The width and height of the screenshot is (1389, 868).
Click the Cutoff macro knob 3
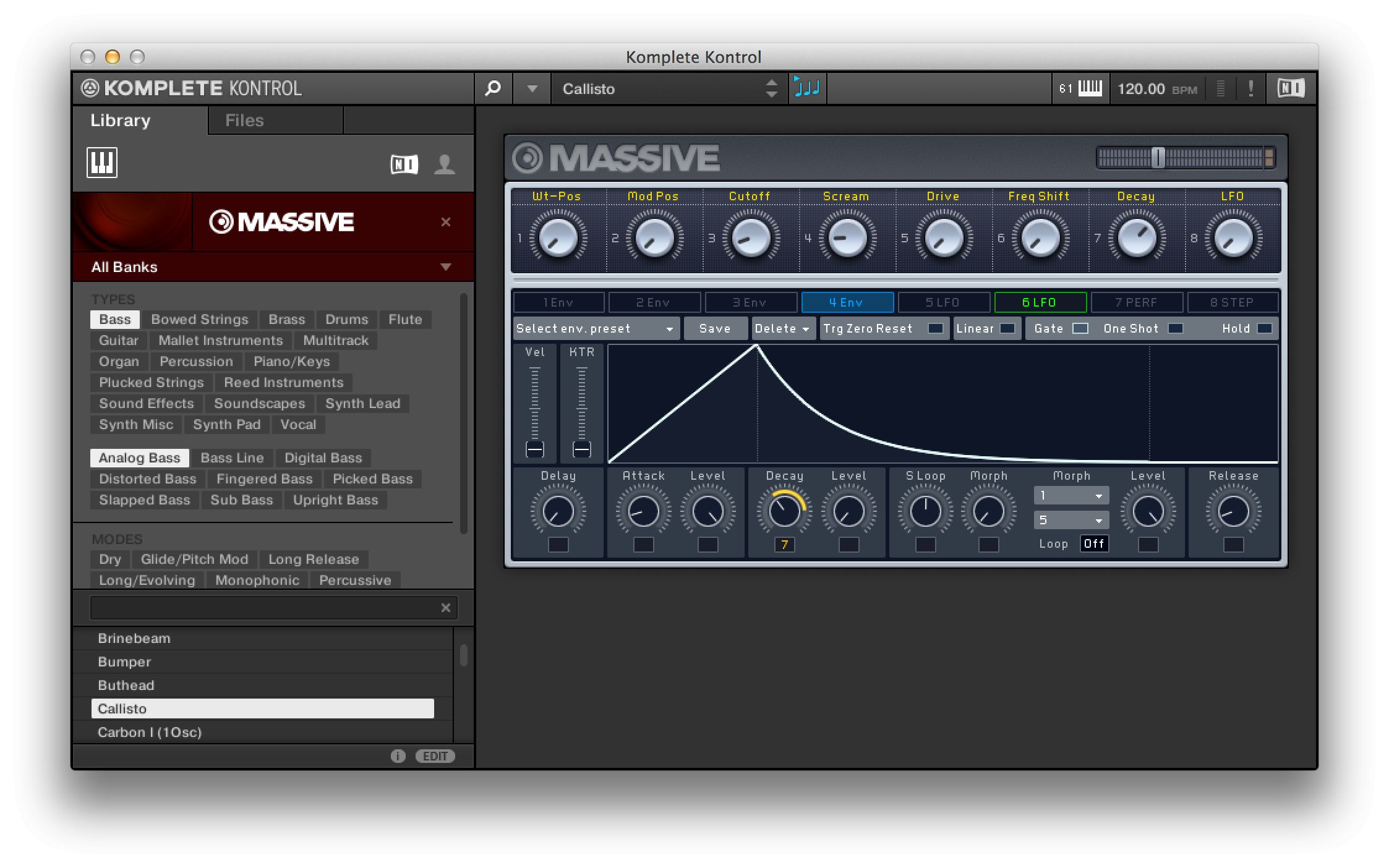tap(751, 238)
